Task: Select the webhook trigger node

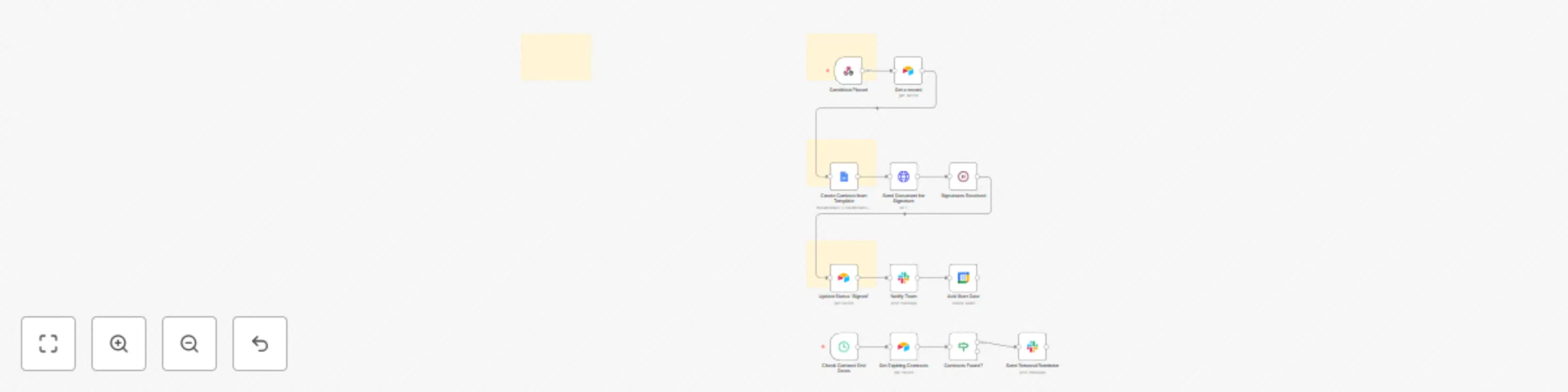Action: pyautogui.click(x=848, y=71)
